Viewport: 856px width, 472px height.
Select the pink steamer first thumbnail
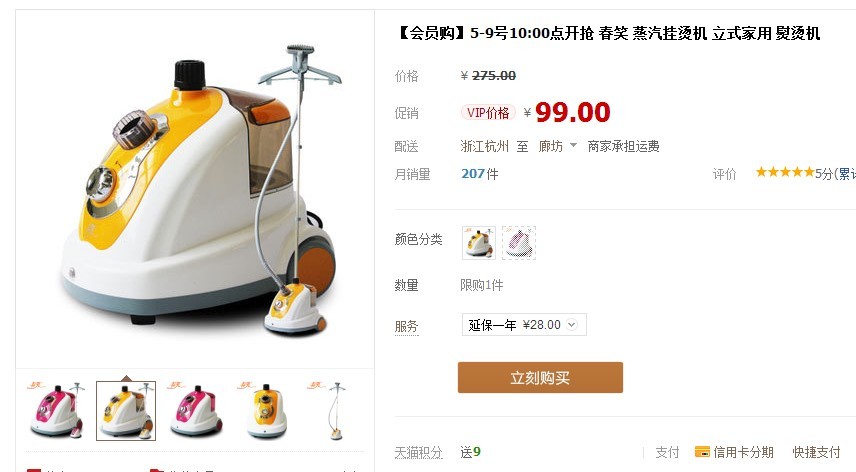(x=56, y=411)
